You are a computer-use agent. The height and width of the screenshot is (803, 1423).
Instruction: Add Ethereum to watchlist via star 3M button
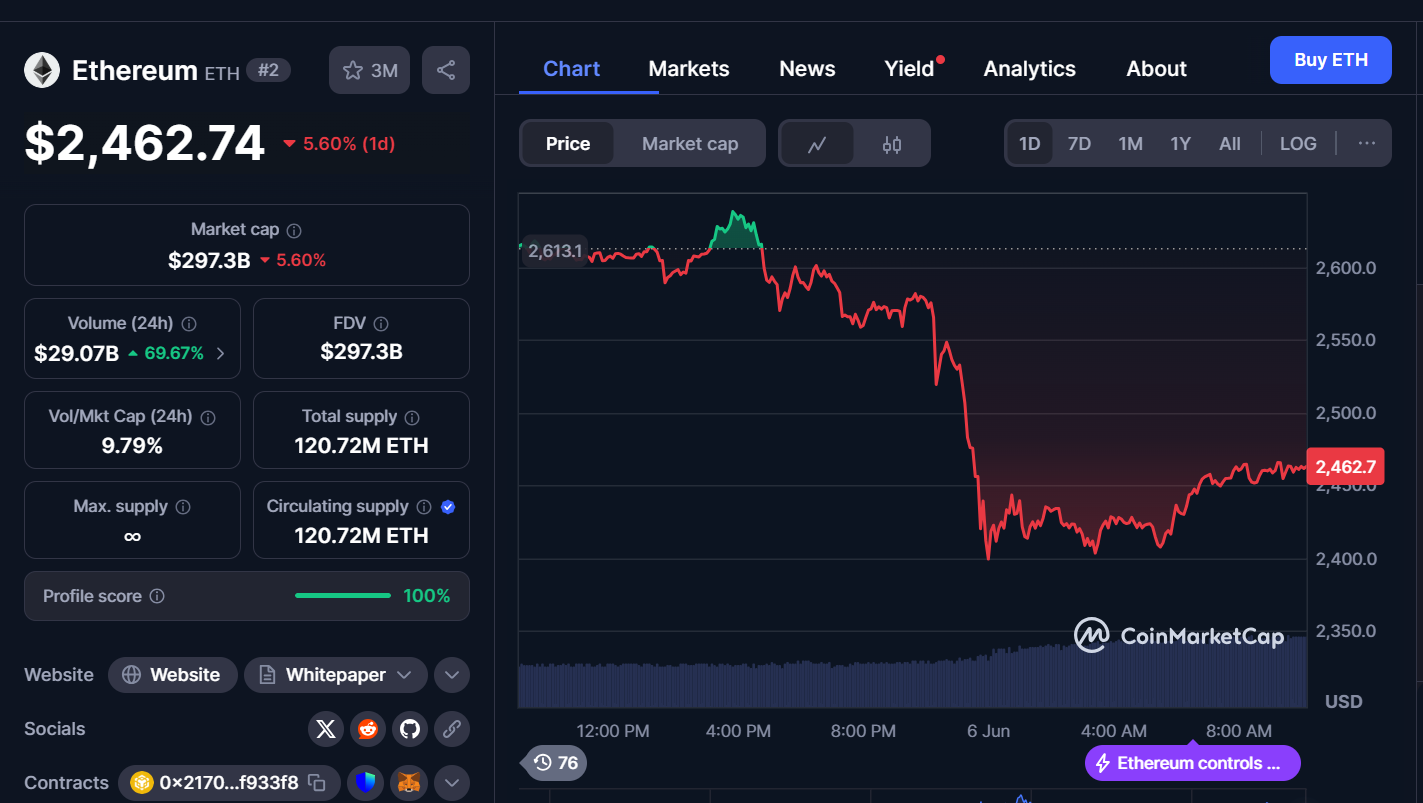(369, 70)
